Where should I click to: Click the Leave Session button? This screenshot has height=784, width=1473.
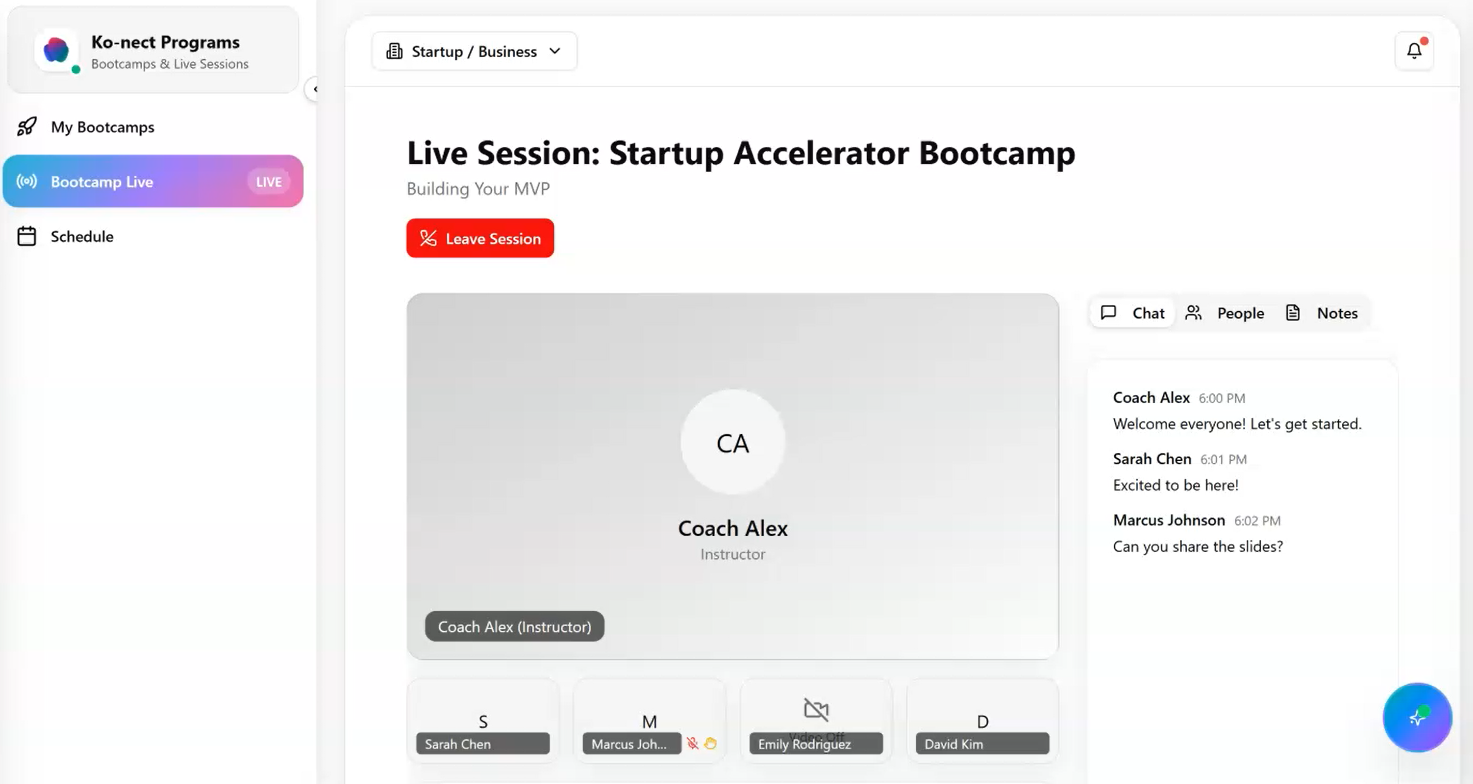(480, 238)
